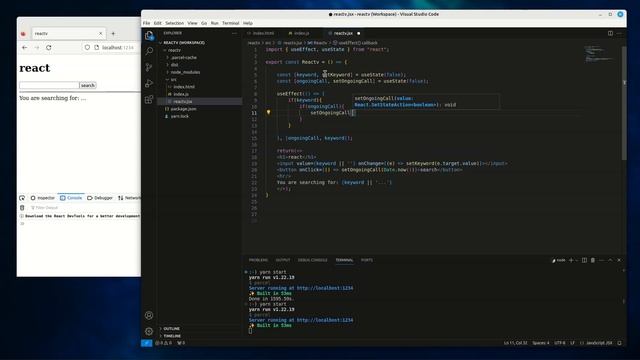Click the editor vertical scrollbar
Image resolution: width=640 pixels, height=360 pixels.
pyautogui.click(x=624, y=102)
